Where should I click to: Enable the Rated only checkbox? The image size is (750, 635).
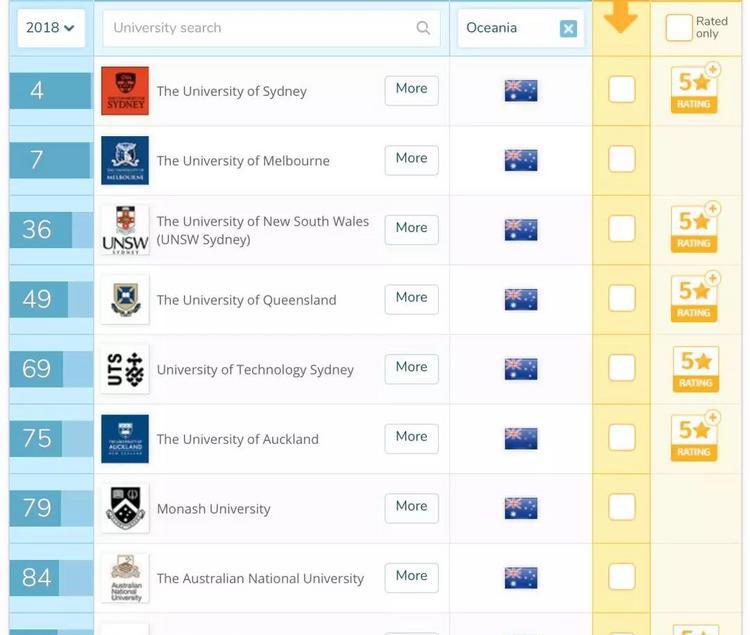[679, 28]
